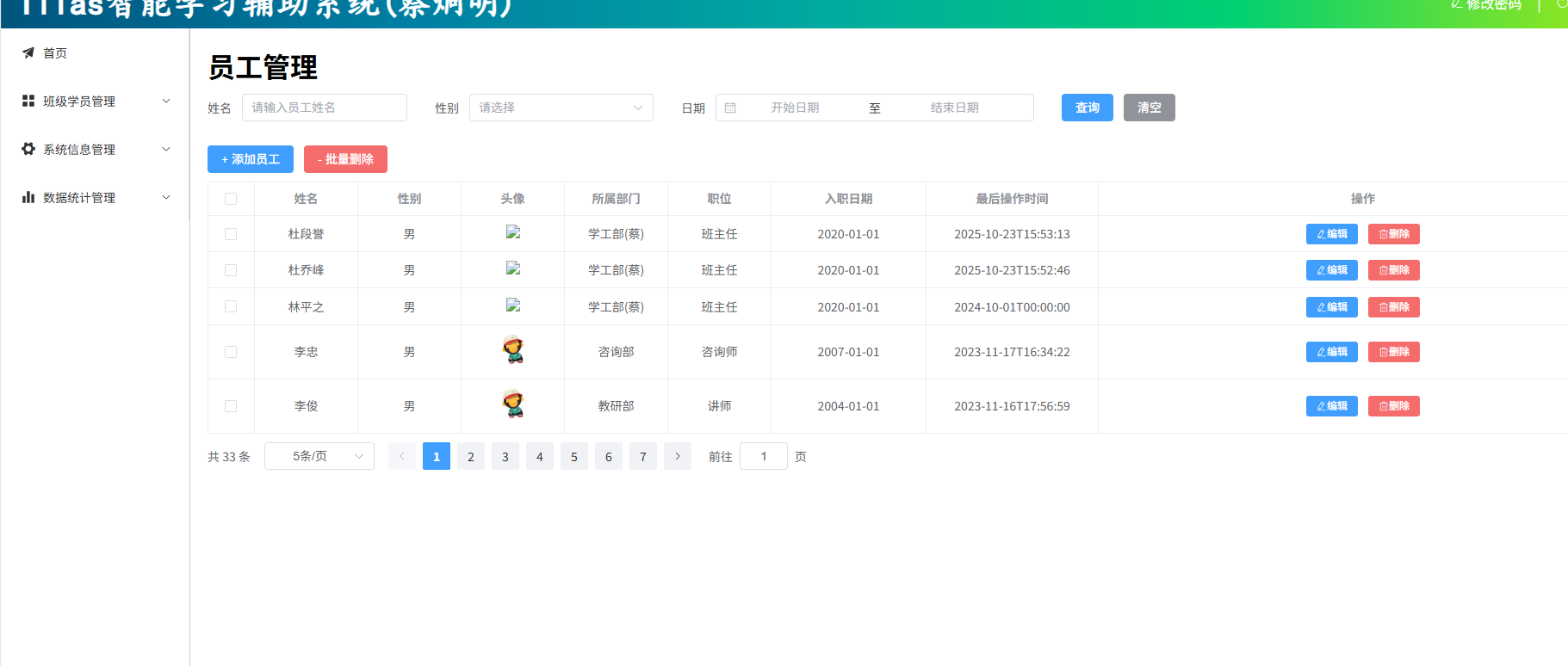Click 李忠's avatar image
1568x666 pixels.
click(513, 350)
